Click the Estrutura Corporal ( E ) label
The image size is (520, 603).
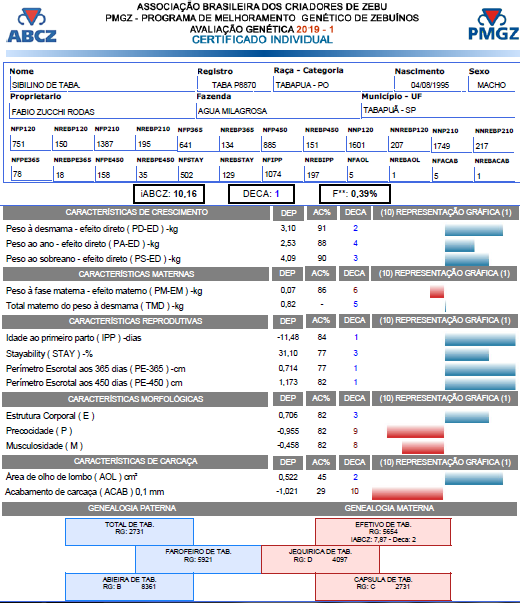point(50,416)
